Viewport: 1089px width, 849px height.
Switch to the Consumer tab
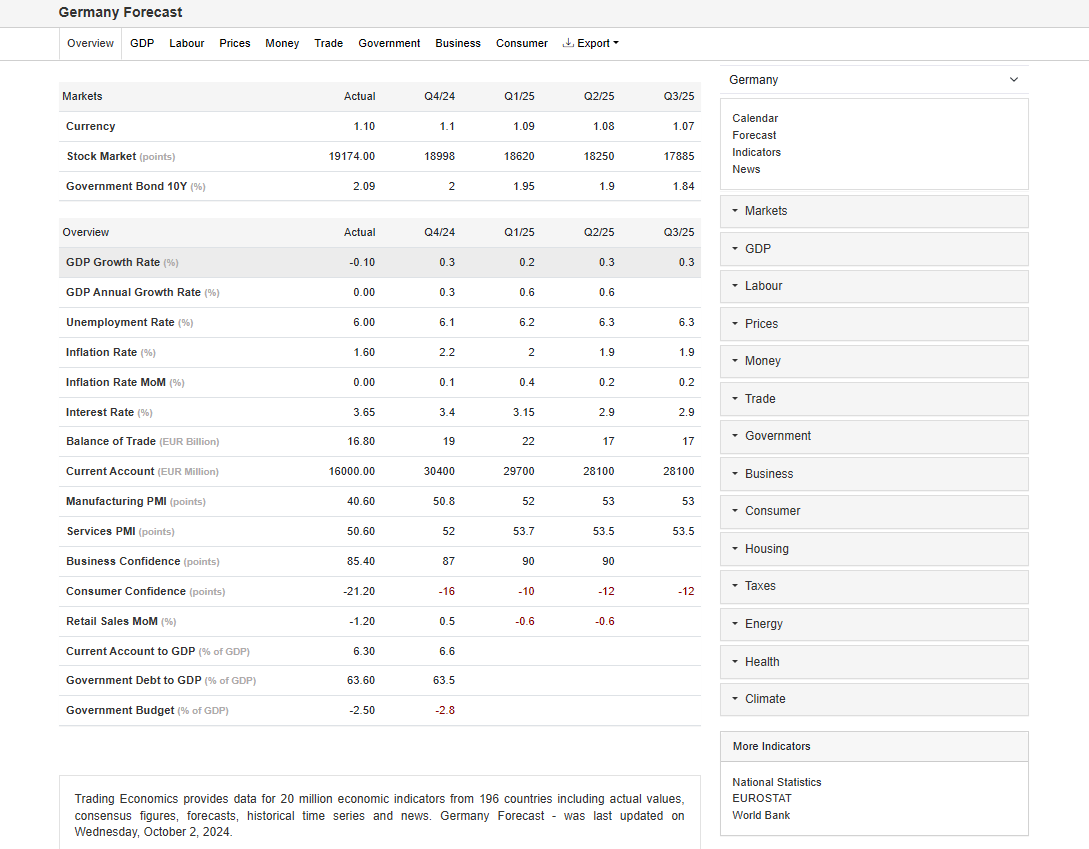click(x=522, y=43)
